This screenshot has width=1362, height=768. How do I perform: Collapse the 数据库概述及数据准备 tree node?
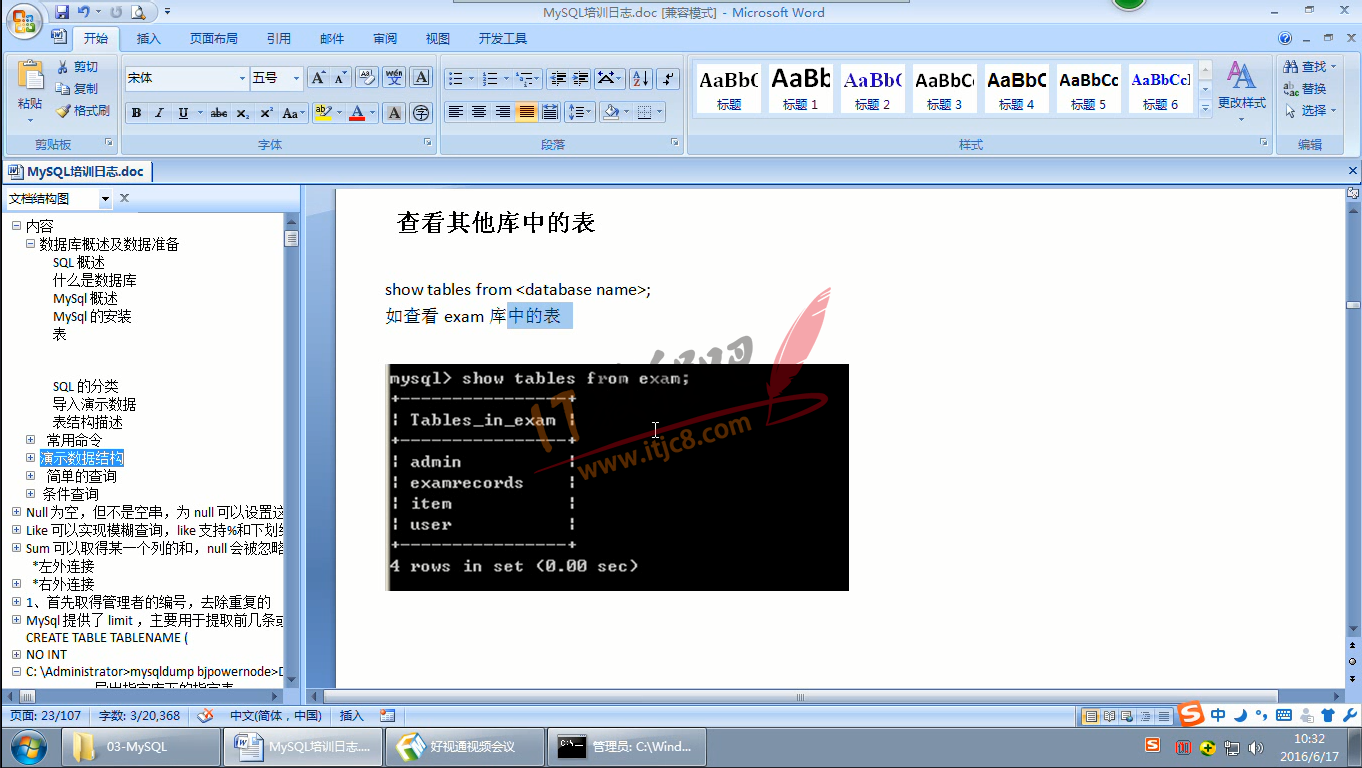(30, 244)
